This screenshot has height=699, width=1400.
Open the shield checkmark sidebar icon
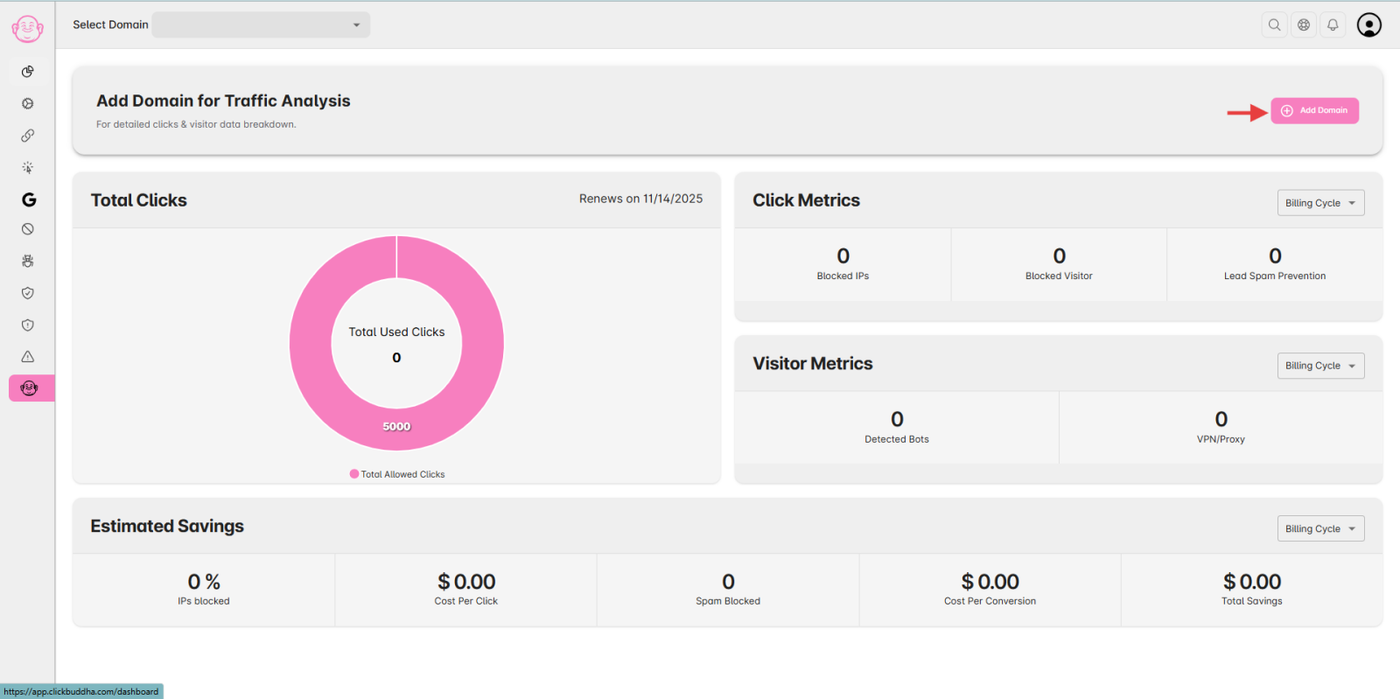[x=28, y=293]
